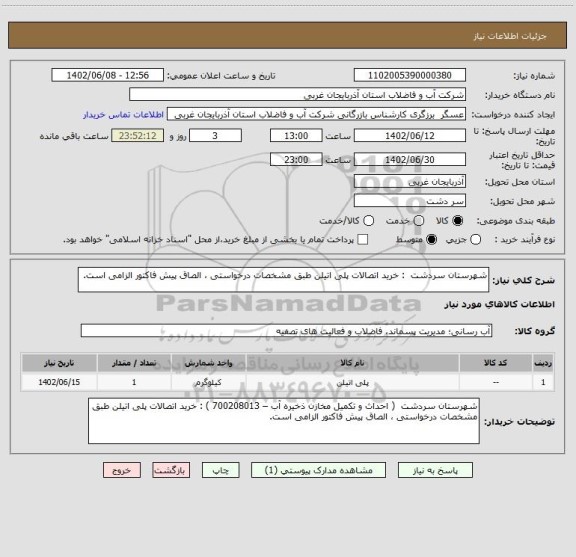Select the کالا/خدمت radio button

point(368,221)
